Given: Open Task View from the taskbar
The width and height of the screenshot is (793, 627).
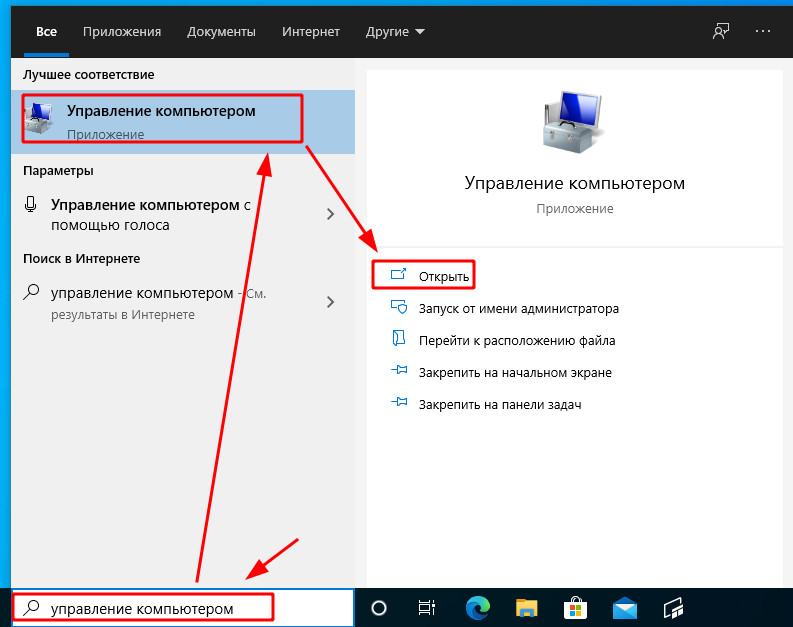Looking at the screenshot, I should point(427,608).
